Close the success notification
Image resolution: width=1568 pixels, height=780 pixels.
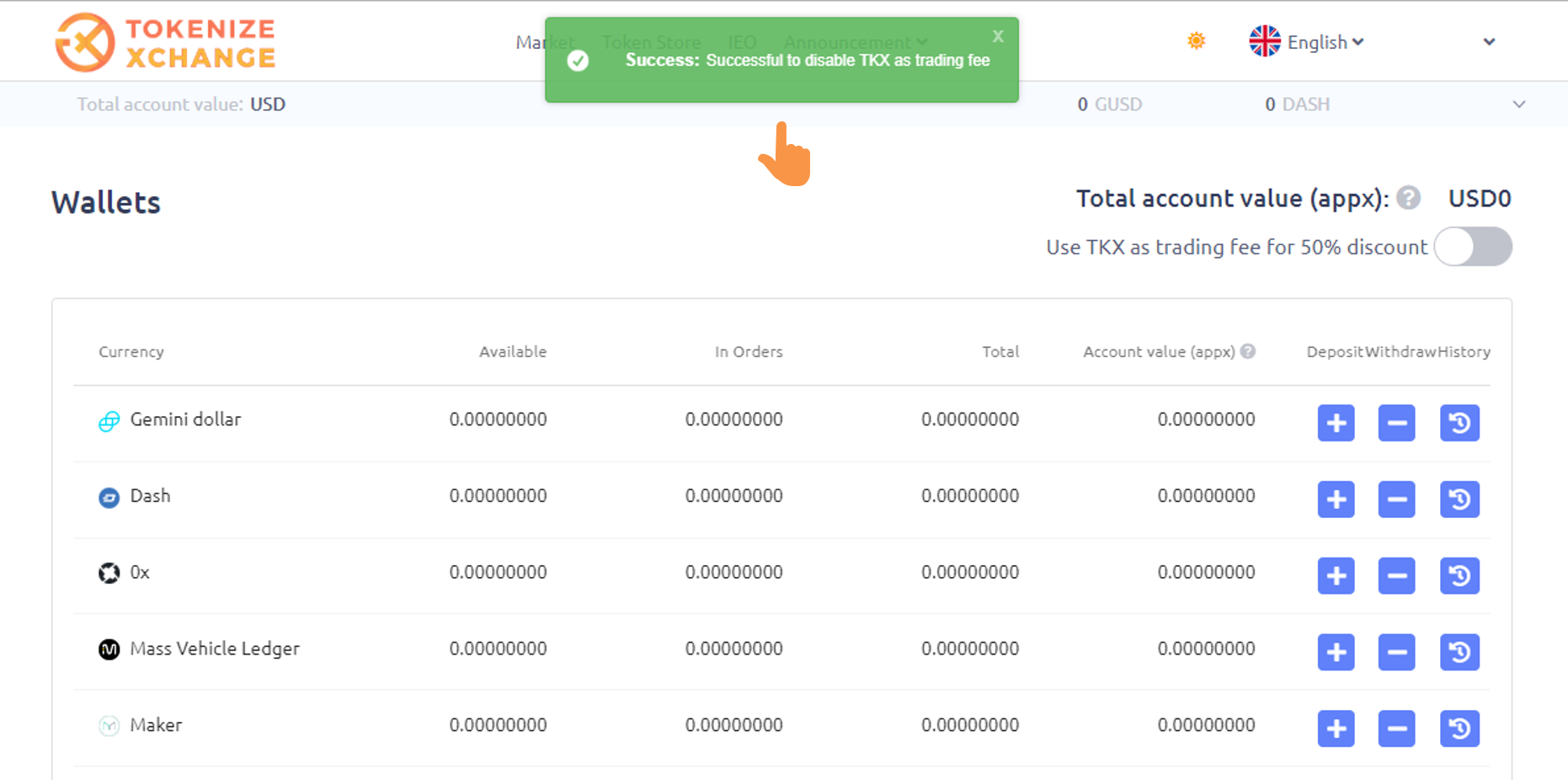coord(998,36)
